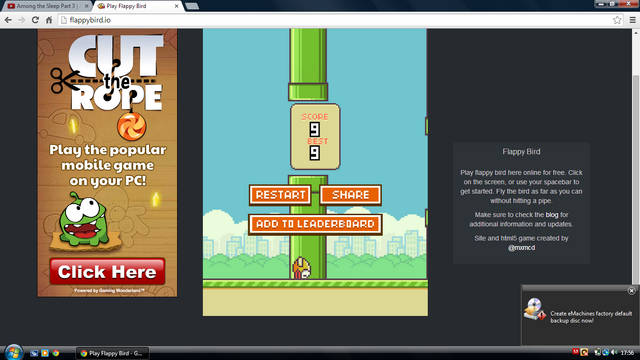
Task: Open the Create eMachines factory default backup message
Action: click(591, 317)
